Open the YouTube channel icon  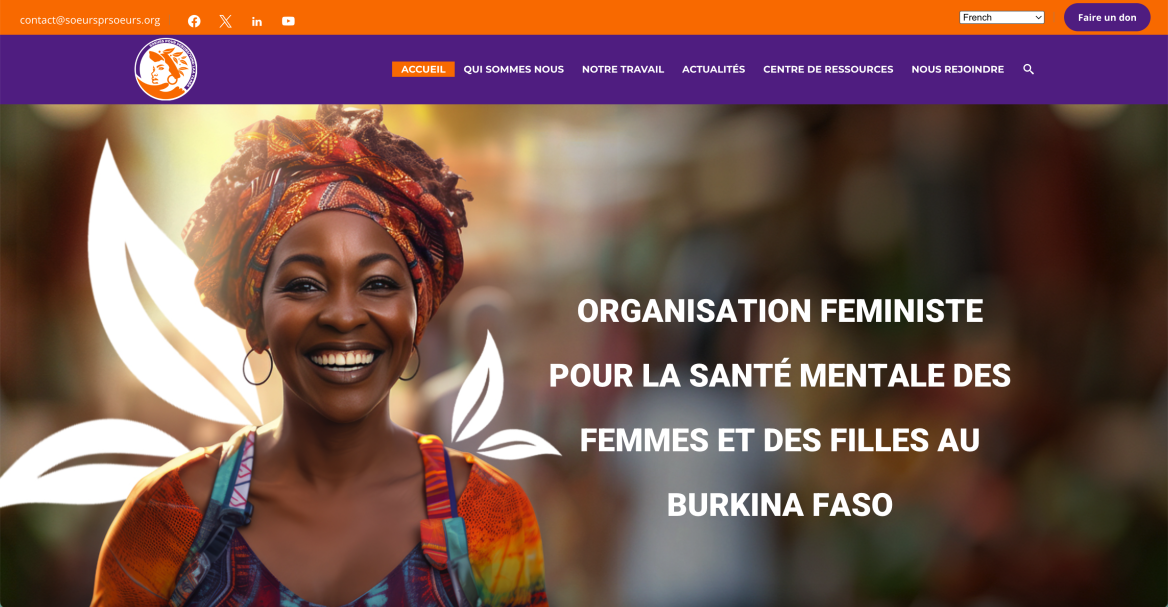[x=288, y=21]
